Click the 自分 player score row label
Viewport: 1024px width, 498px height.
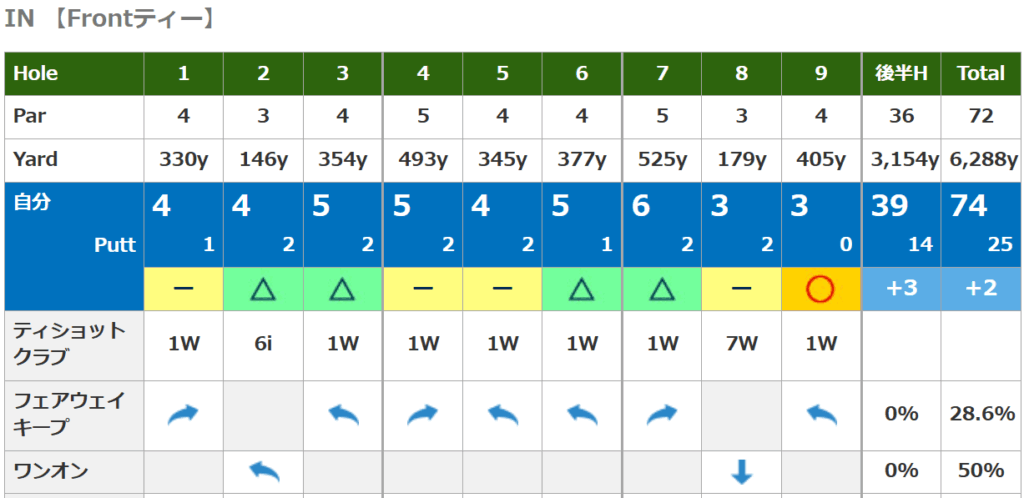[x=33, y=202]
